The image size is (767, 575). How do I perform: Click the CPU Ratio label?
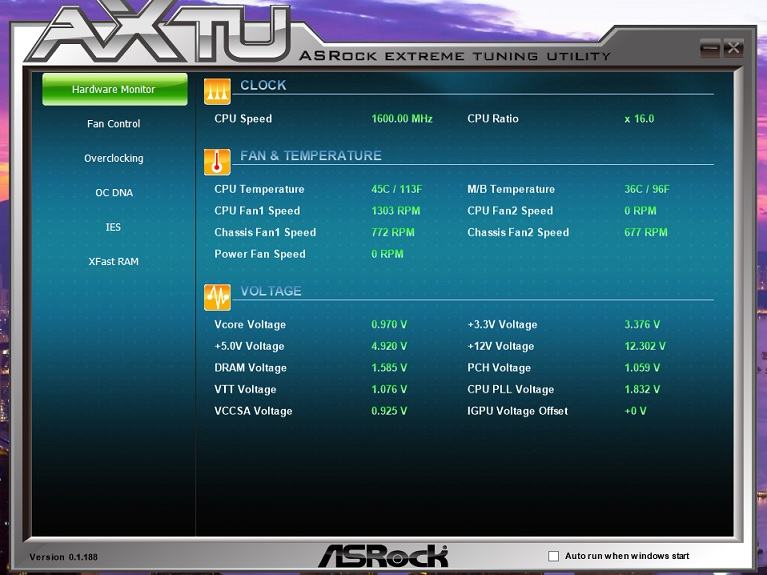click(x=493, y=118)
